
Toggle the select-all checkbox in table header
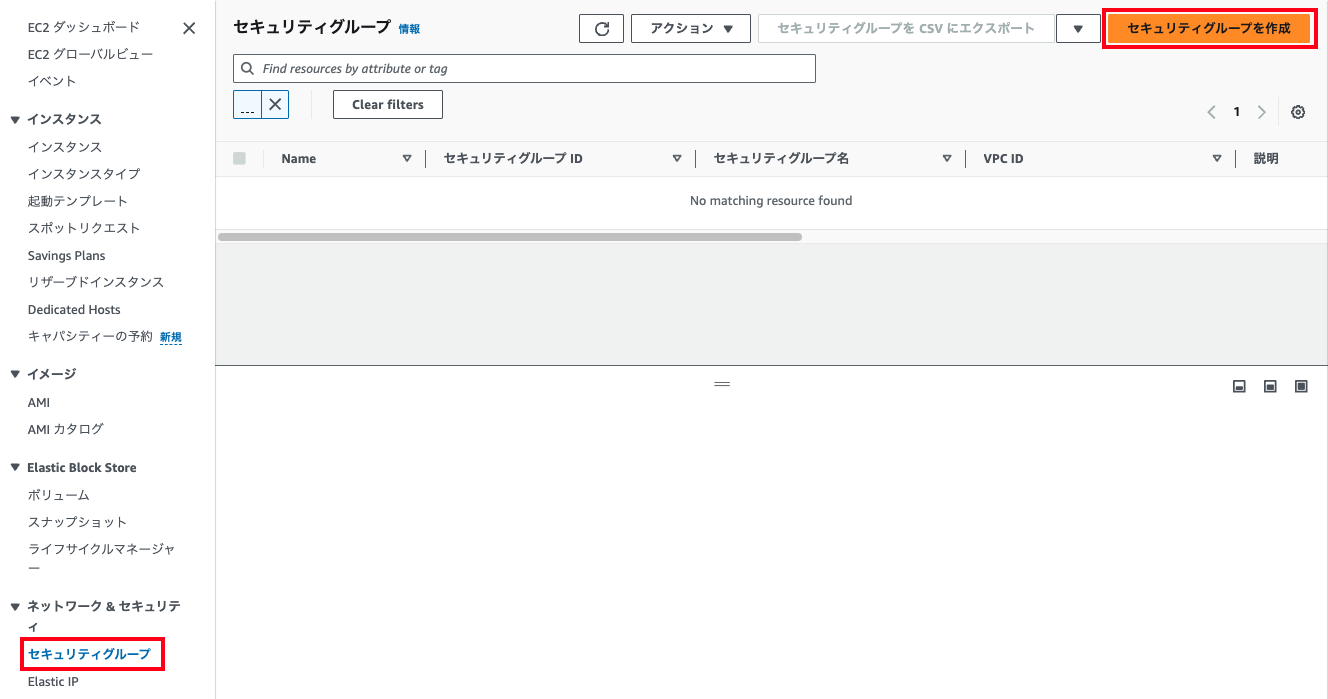click(x=239, y=158)
